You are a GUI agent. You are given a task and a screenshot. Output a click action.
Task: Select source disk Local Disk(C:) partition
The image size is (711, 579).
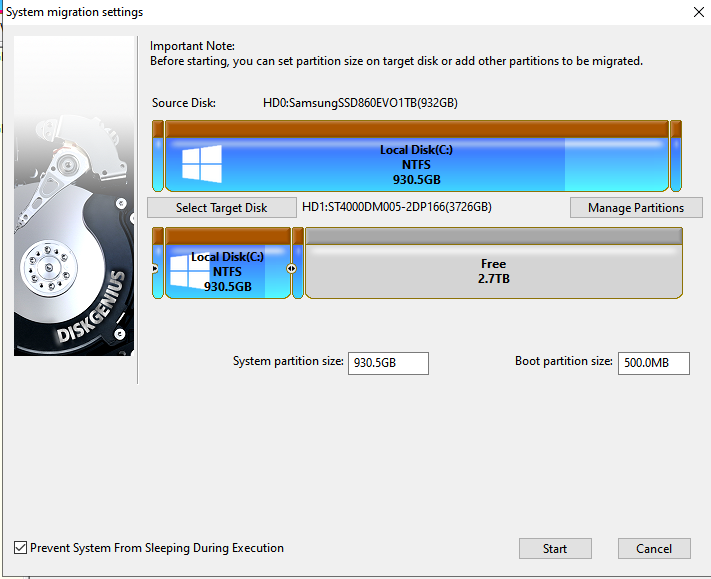pos(417,156)
